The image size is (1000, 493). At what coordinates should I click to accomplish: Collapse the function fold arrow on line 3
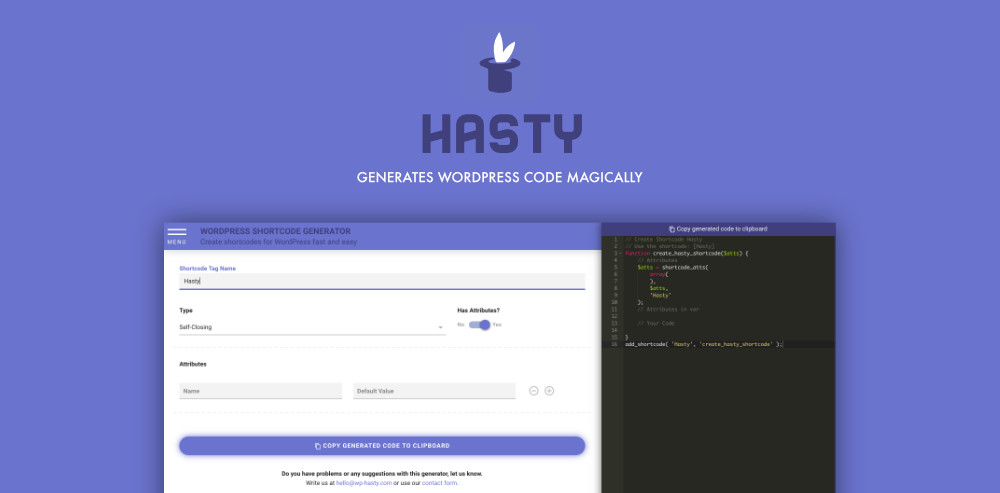[x=620, y=254]
